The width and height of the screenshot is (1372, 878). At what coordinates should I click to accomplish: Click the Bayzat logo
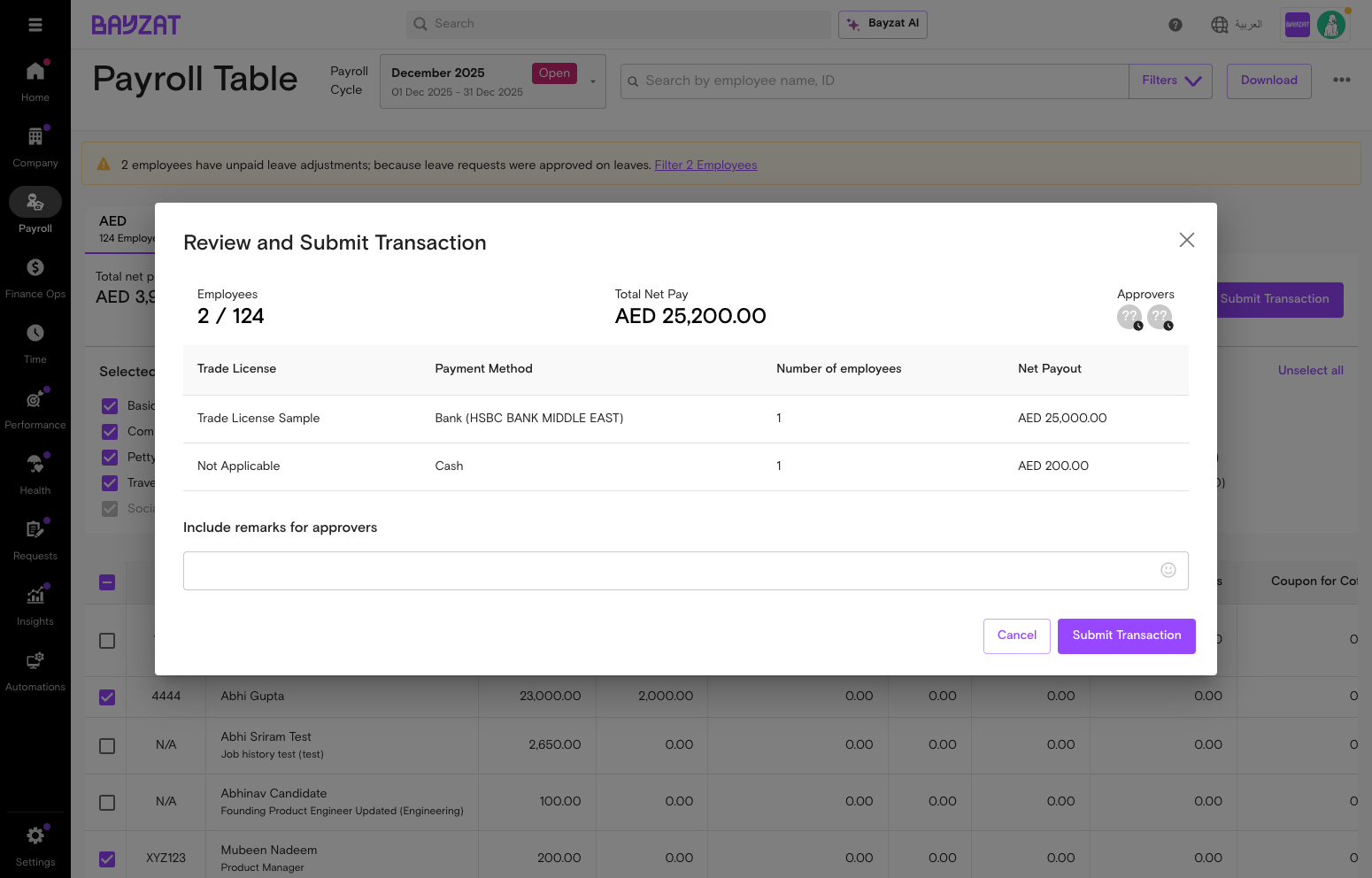tap(136, 25)
